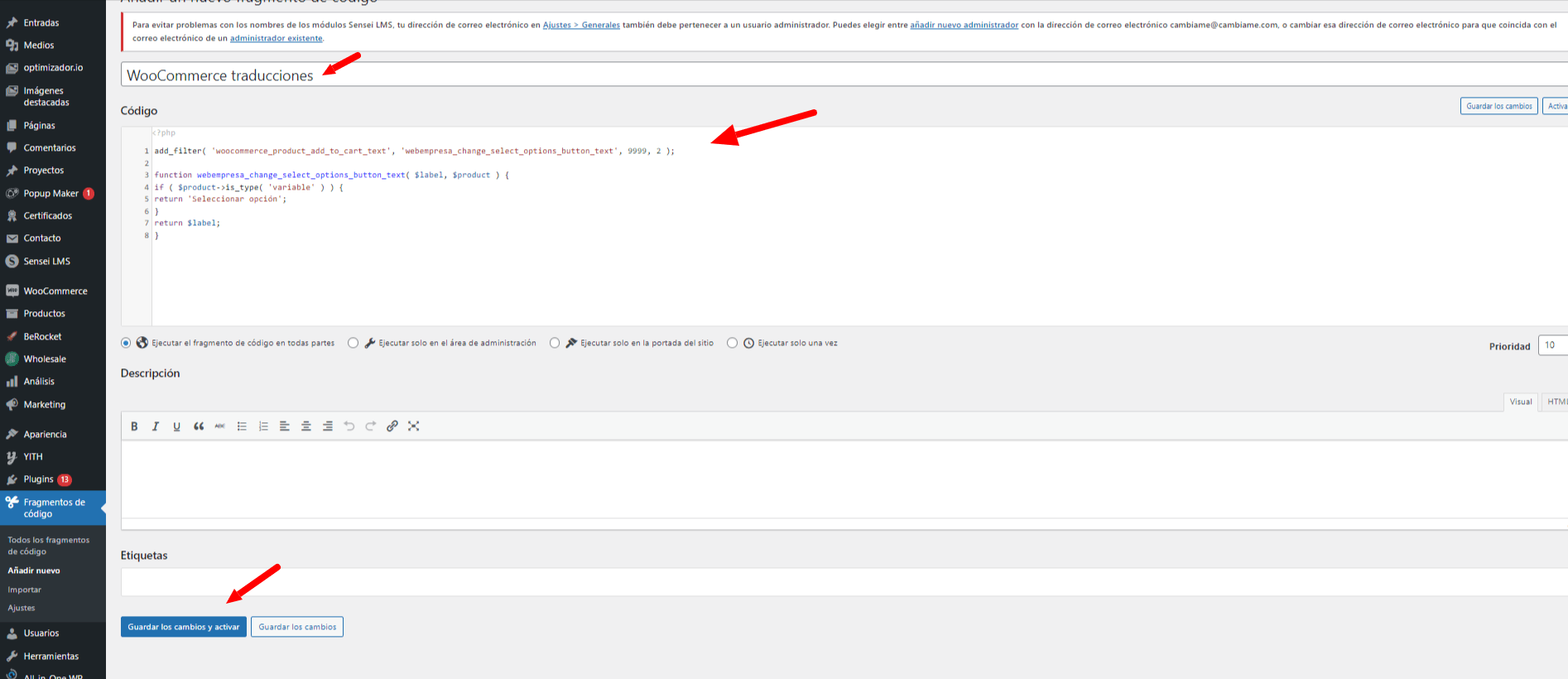Image resolution: width=1568 pixels, height=679 pixels.
Task: Insert blockquote in description editor
Action: pyautogui.click(x=199, y=426)
